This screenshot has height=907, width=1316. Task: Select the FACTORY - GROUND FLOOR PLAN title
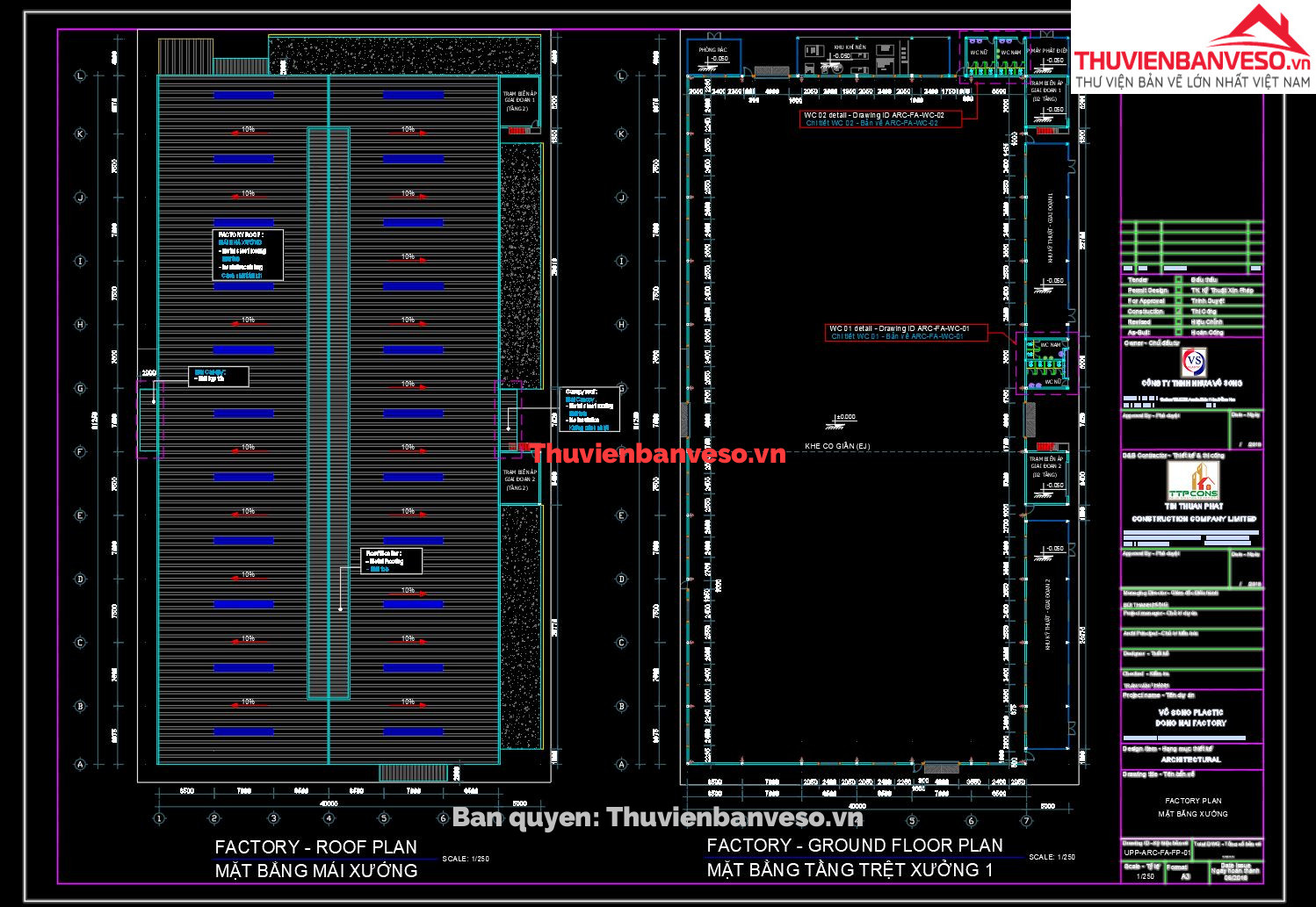(854, 846)
